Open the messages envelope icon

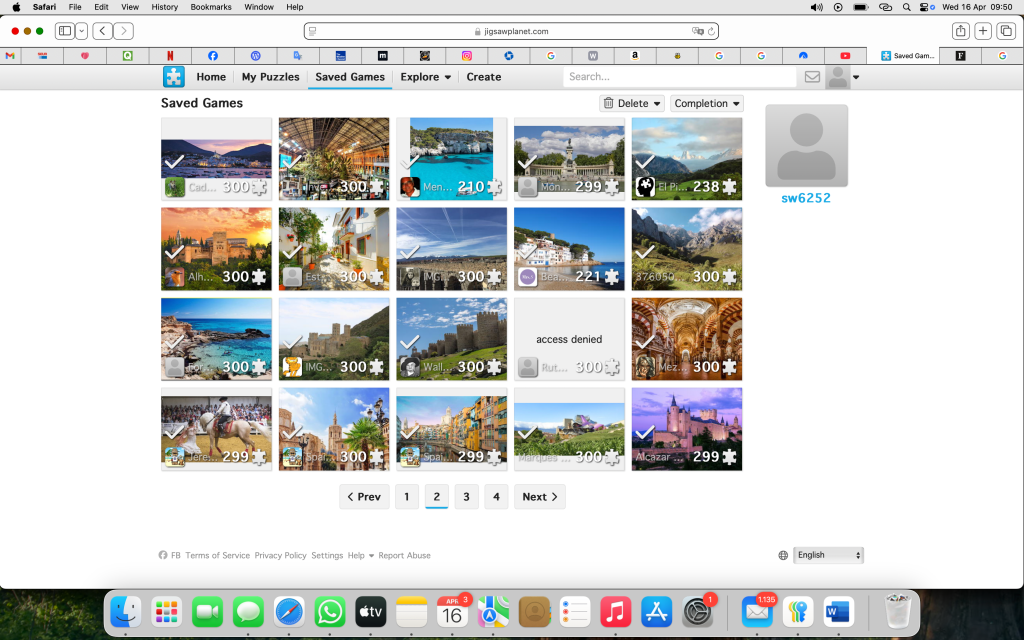click(812, 77)
